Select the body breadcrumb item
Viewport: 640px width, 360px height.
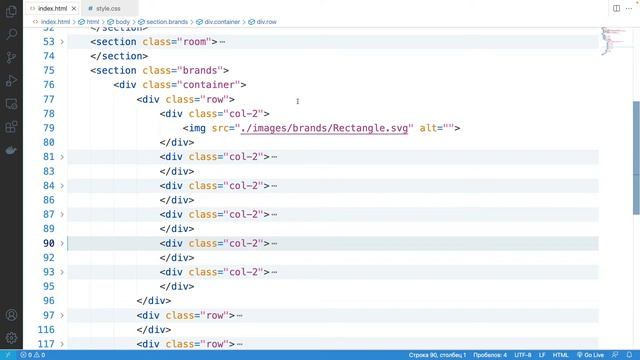point(122,22)
